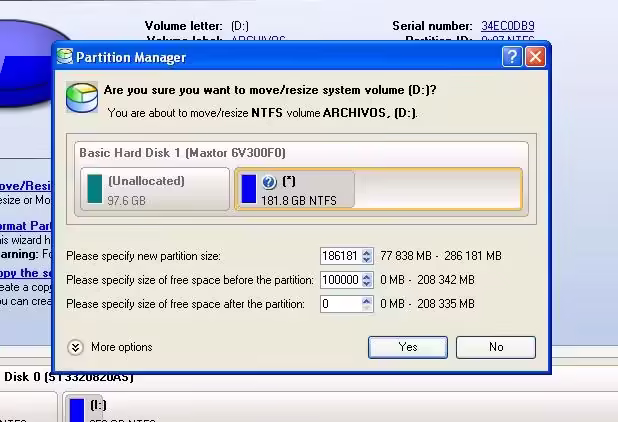Click the More options label
The image size is (618, 422).
[x=121, y=347]
